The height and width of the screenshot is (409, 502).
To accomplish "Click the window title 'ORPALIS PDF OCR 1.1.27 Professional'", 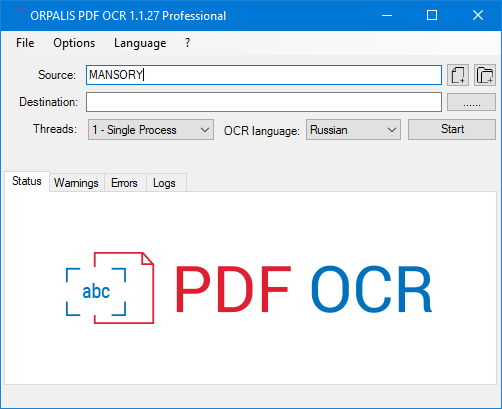I will [x=128, y=16].
